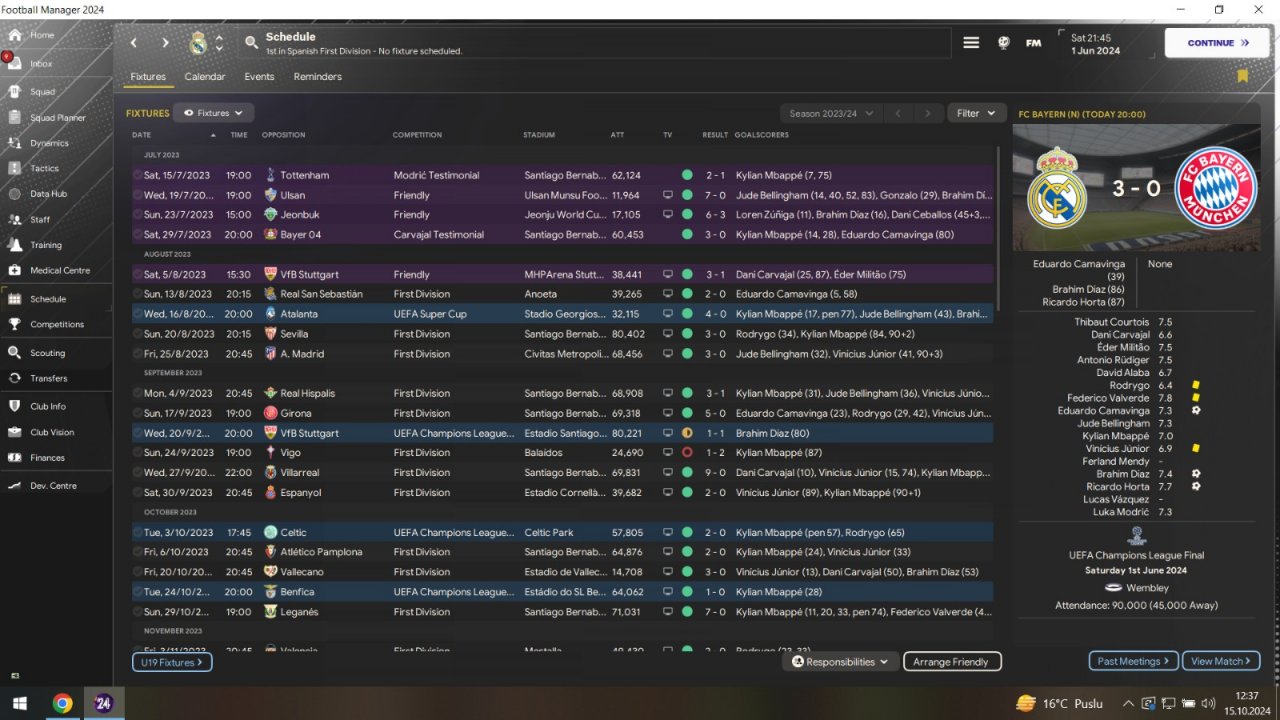Click the View Match button
Screen dimensions: 1280x720
[1221, 661]
